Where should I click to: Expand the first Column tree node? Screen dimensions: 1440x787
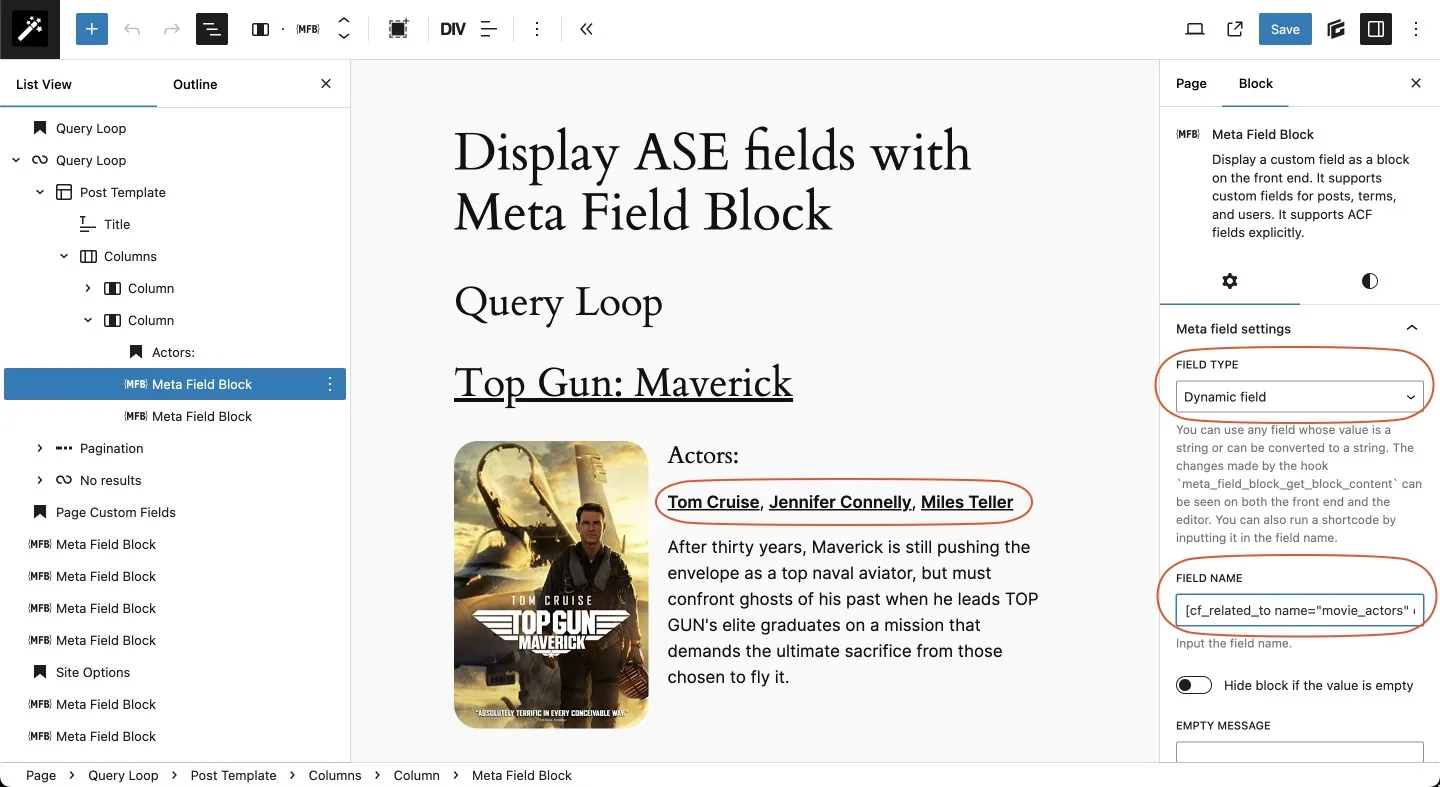pyautogui.click(x=88, y=288)
